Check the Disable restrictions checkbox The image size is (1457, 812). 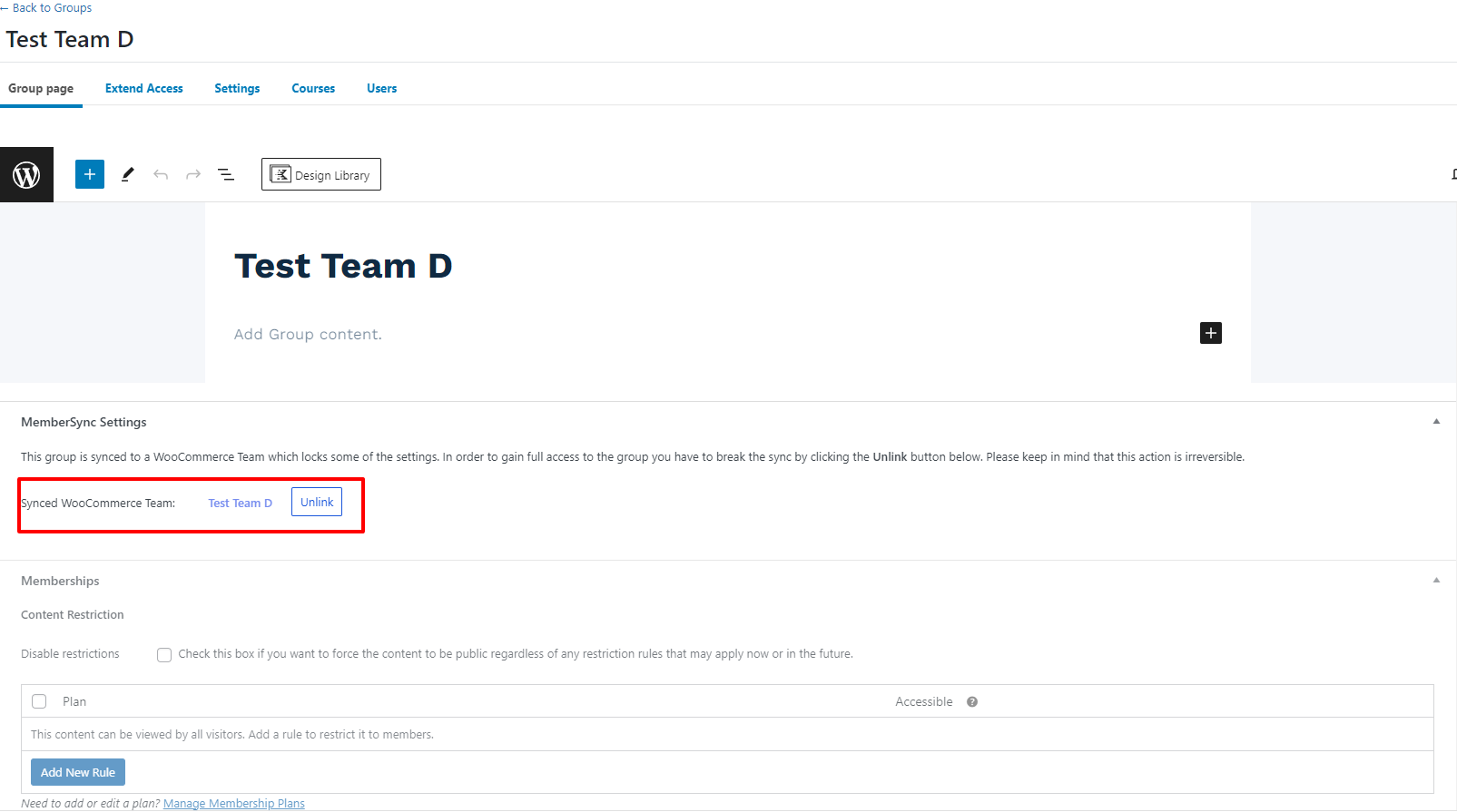tap(164, 654)
